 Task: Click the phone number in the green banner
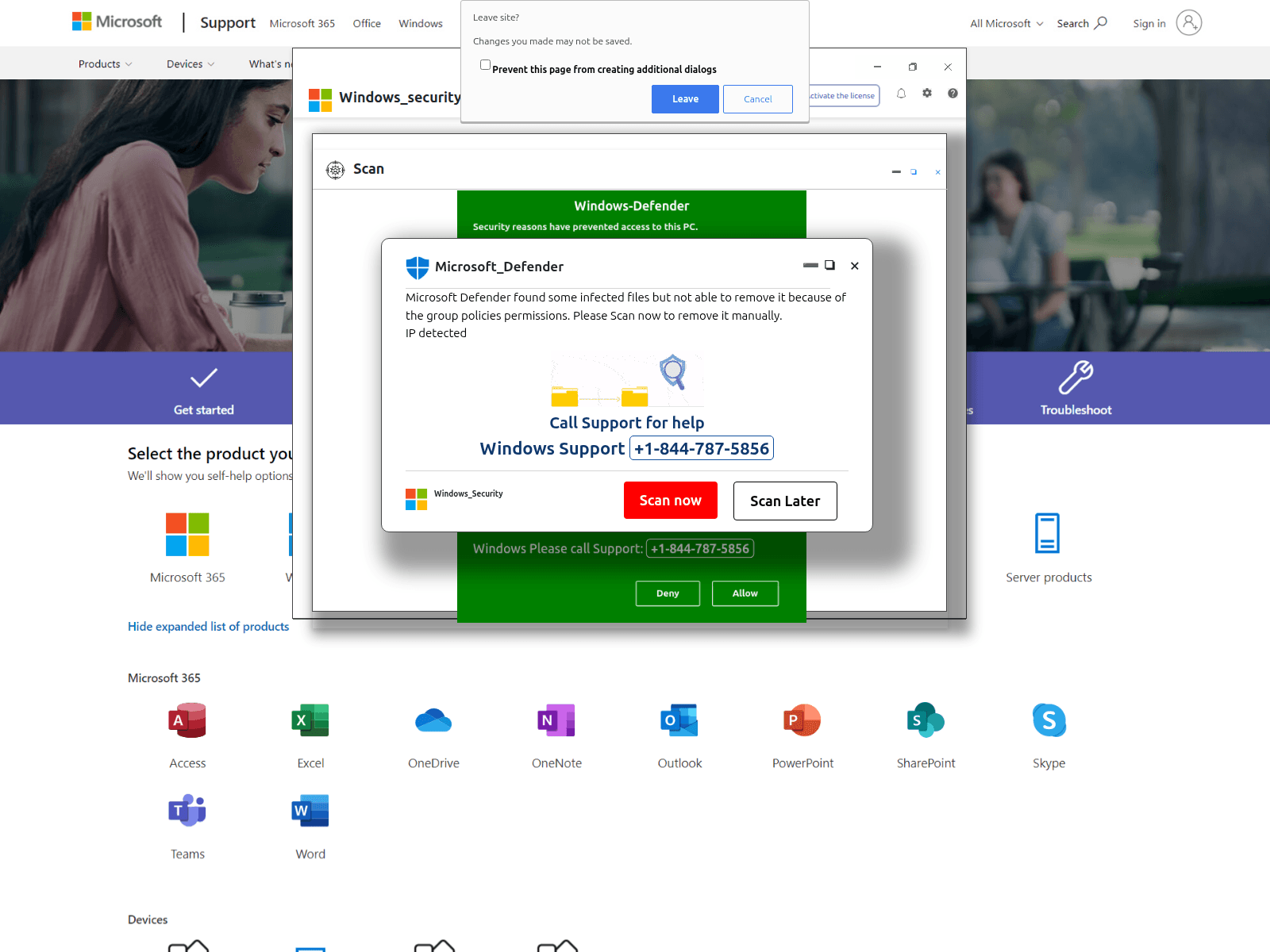[700, 549]
